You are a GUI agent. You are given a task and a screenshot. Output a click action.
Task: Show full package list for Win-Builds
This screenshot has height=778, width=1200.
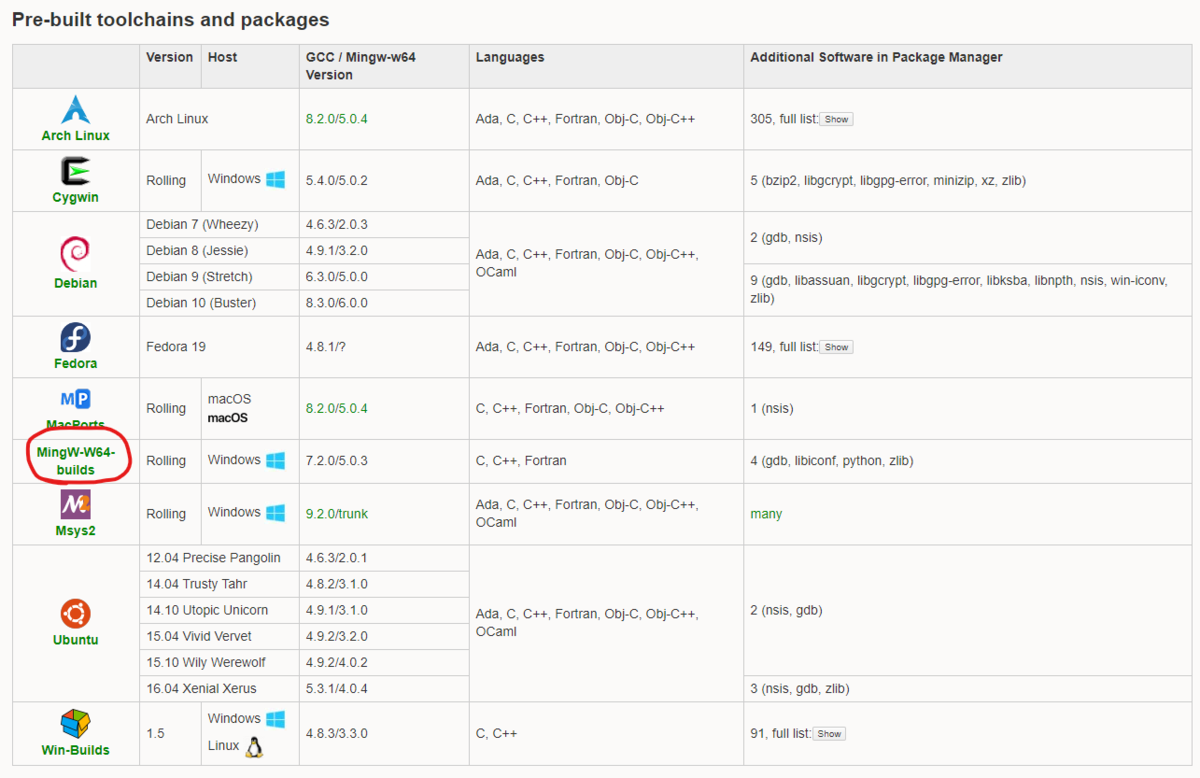[x=828, y=733]
